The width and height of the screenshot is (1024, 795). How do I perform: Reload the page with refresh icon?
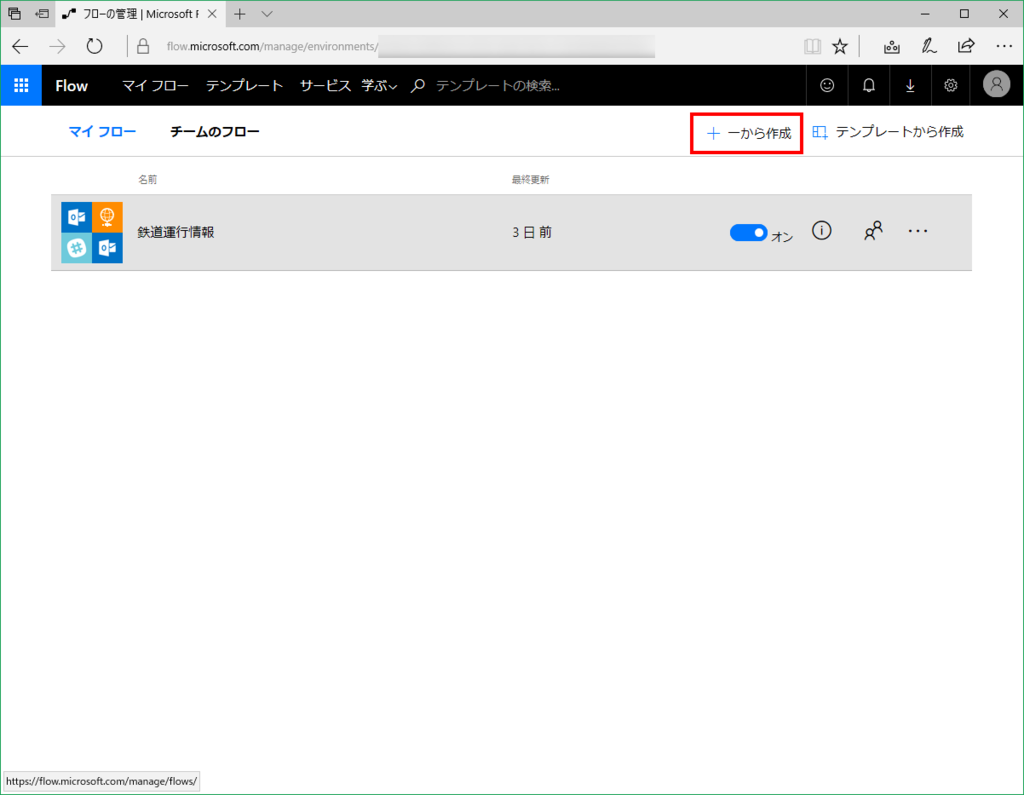(x=95, y=46)
